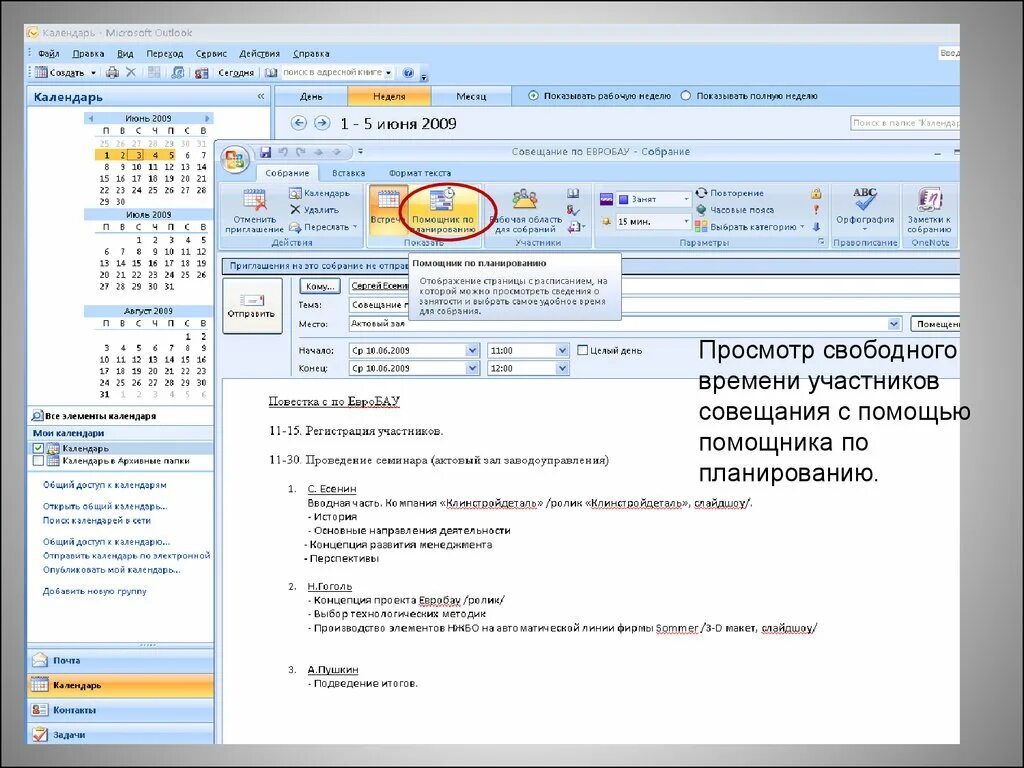Open help with the blue question icon
Viewport: 1024px width, 768px height.
[x=408, y=72]
